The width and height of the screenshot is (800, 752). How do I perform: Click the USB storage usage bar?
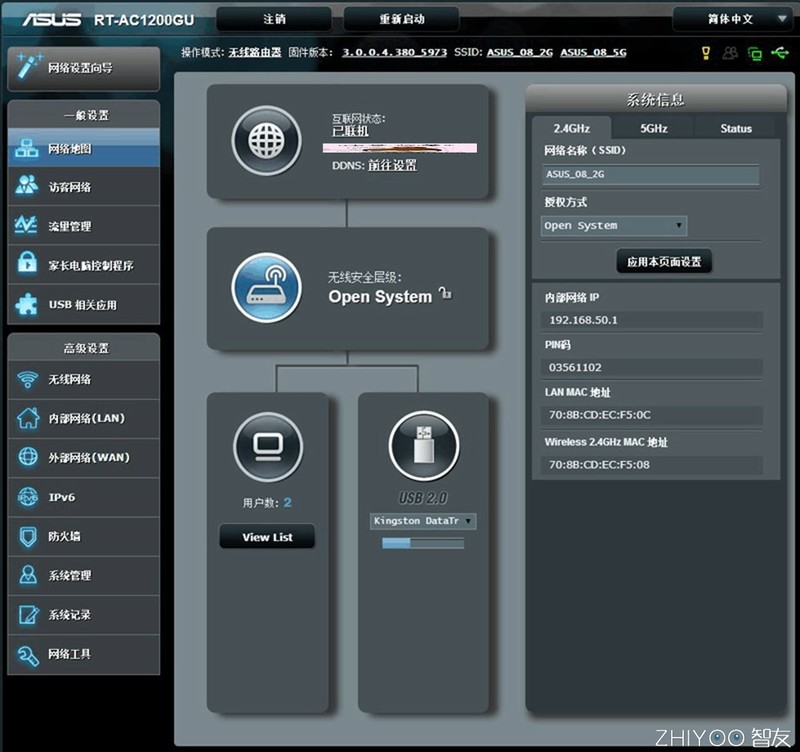pos(423,543)
